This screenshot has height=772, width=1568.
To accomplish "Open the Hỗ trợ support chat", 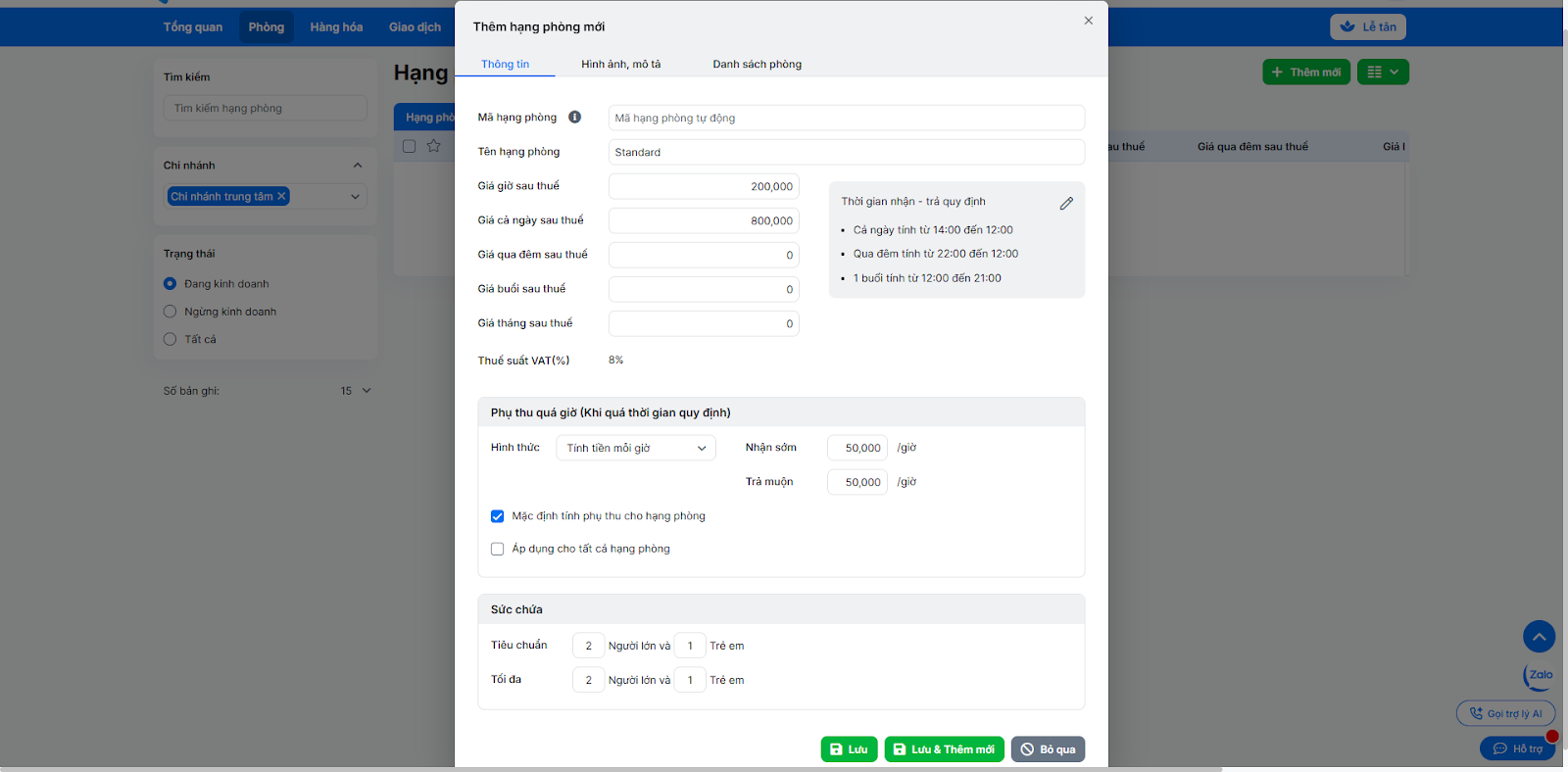I will click(x=1517, y=748).
